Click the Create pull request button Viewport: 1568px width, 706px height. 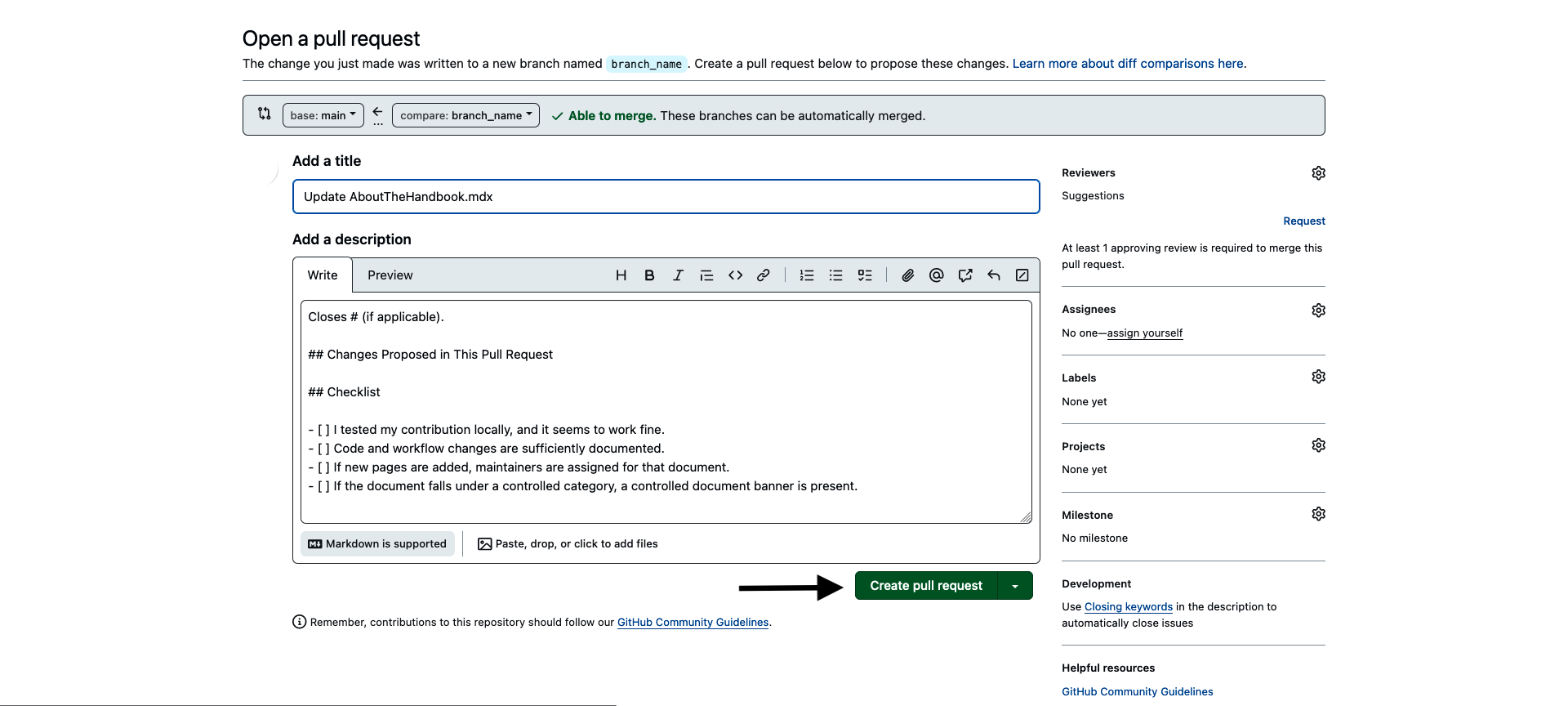[925, 586]
